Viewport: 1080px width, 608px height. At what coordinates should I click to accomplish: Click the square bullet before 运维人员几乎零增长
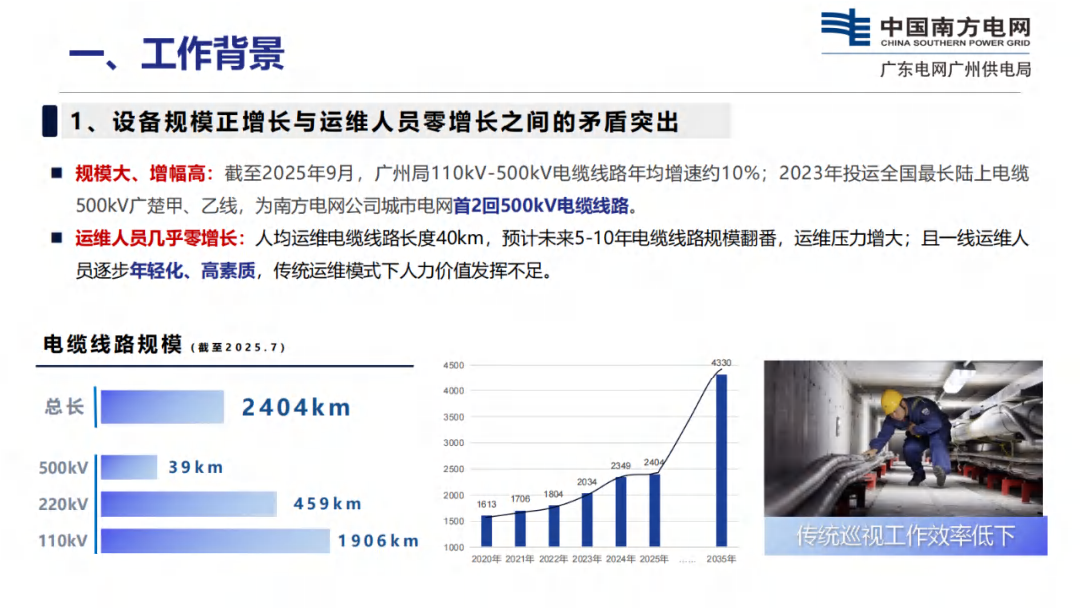[57, 239]
